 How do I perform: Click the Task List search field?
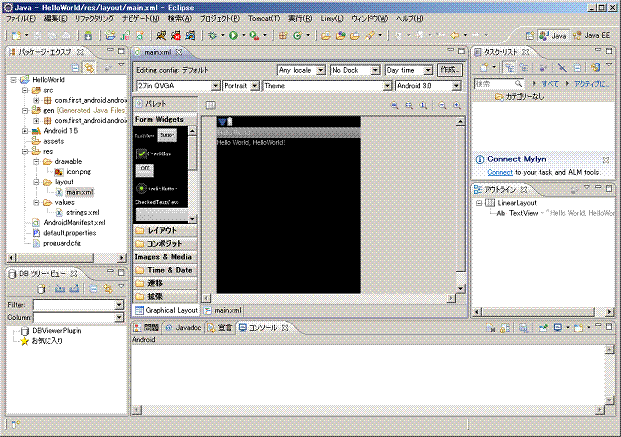point(499,84)
